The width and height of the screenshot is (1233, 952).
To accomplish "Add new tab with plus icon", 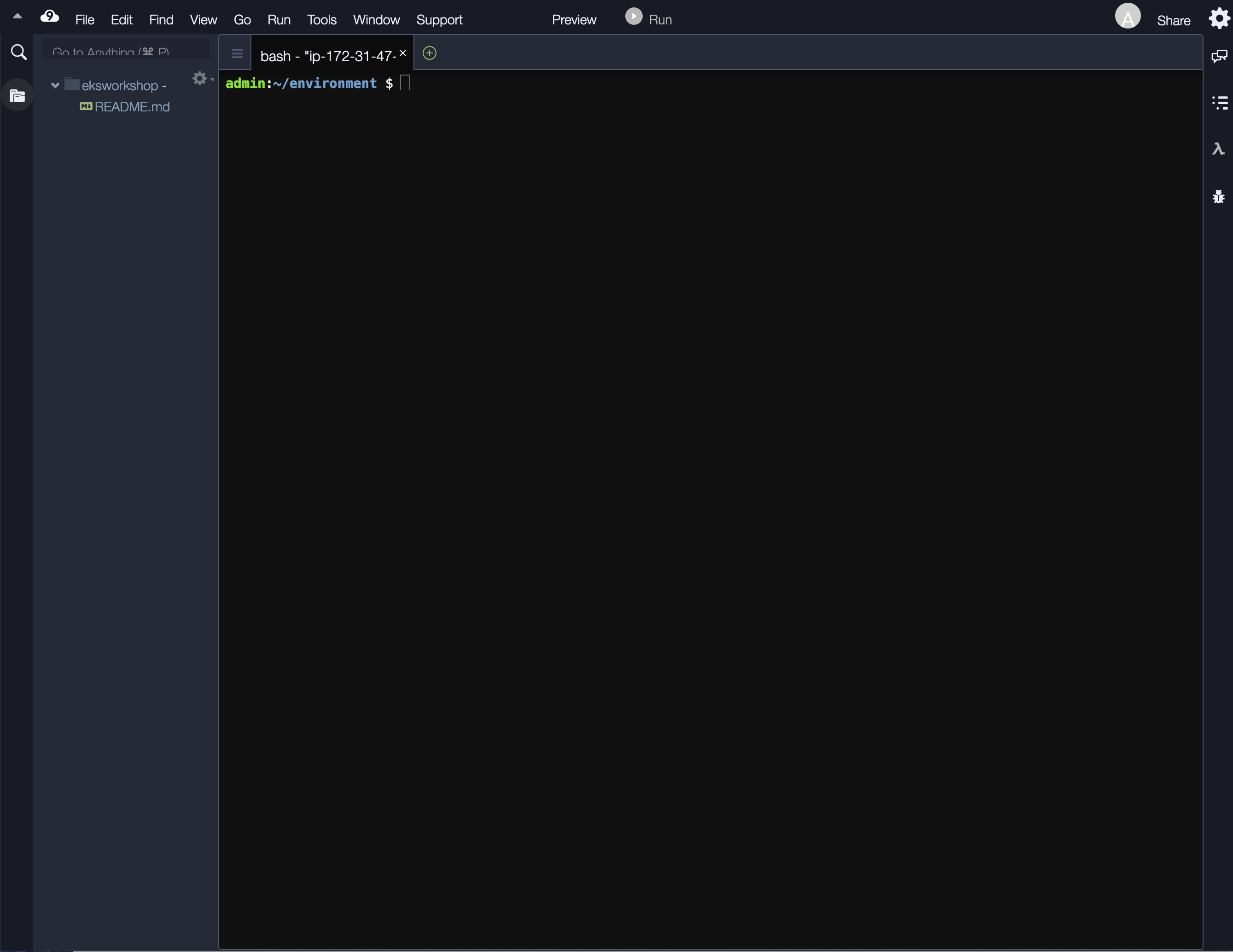I will tap(429, 53).
